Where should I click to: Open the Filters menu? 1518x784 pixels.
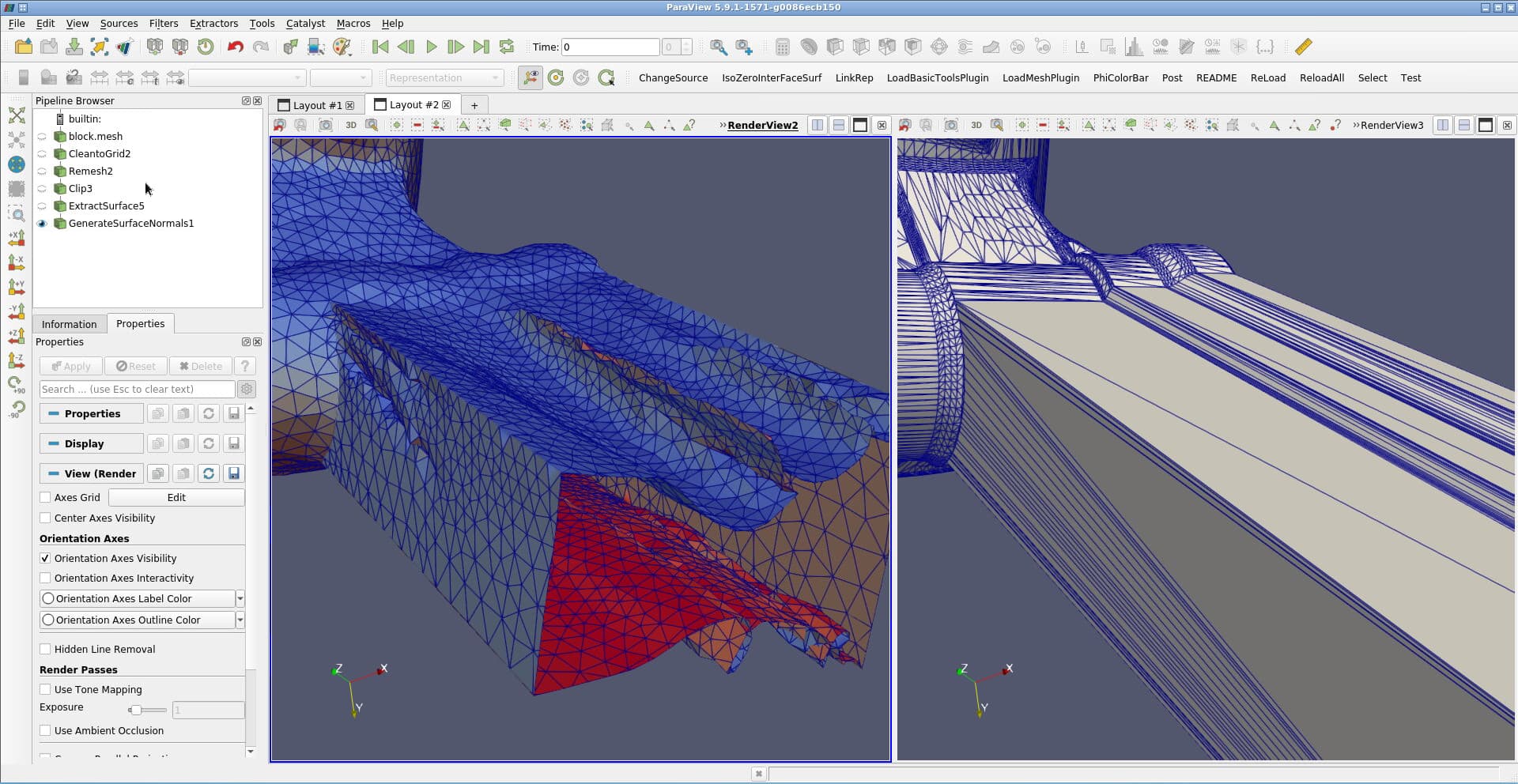point(163,23)
